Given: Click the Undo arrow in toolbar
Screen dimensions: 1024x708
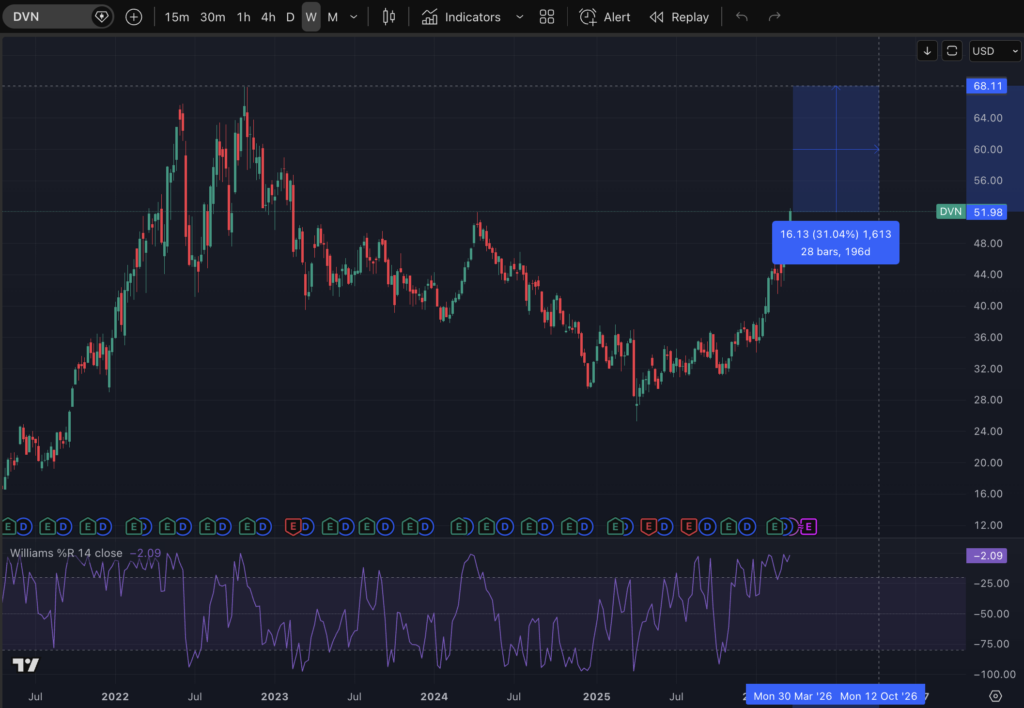Looking at the screenshot, I should pyautogui.click(x=741, y=17).
